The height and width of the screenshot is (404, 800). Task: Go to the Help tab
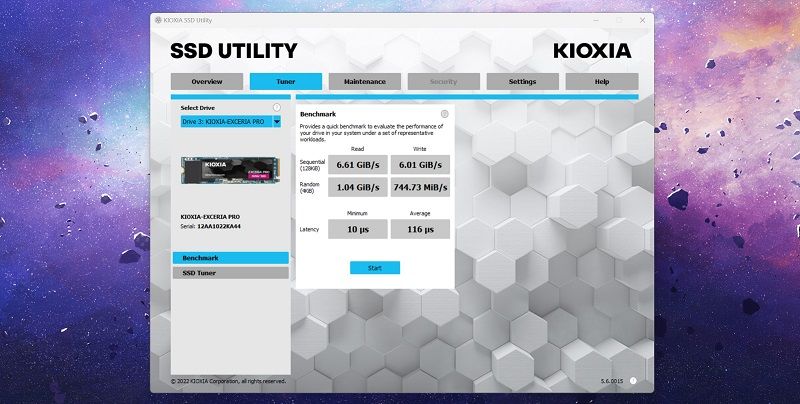point(602,82)
